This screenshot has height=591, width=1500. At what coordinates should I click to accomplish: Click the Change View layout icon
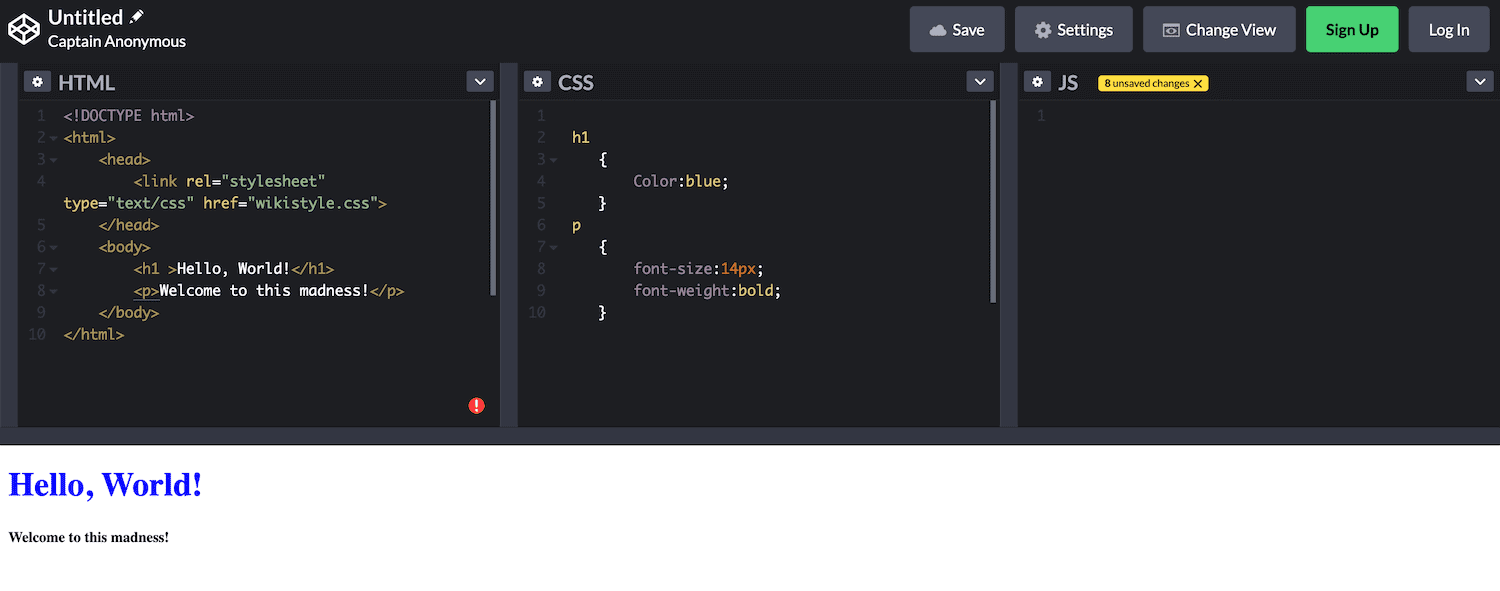1170,30
